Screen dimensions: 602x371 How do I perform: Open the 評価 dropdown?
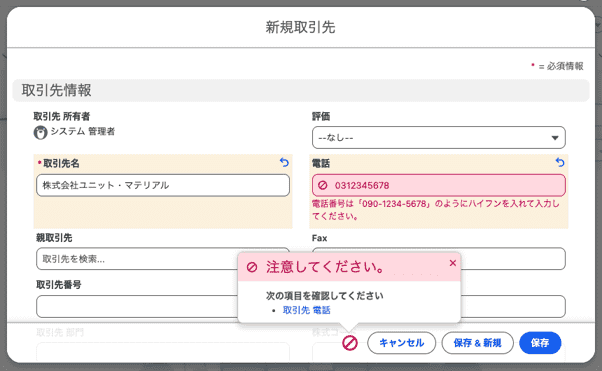pos(438,137)
